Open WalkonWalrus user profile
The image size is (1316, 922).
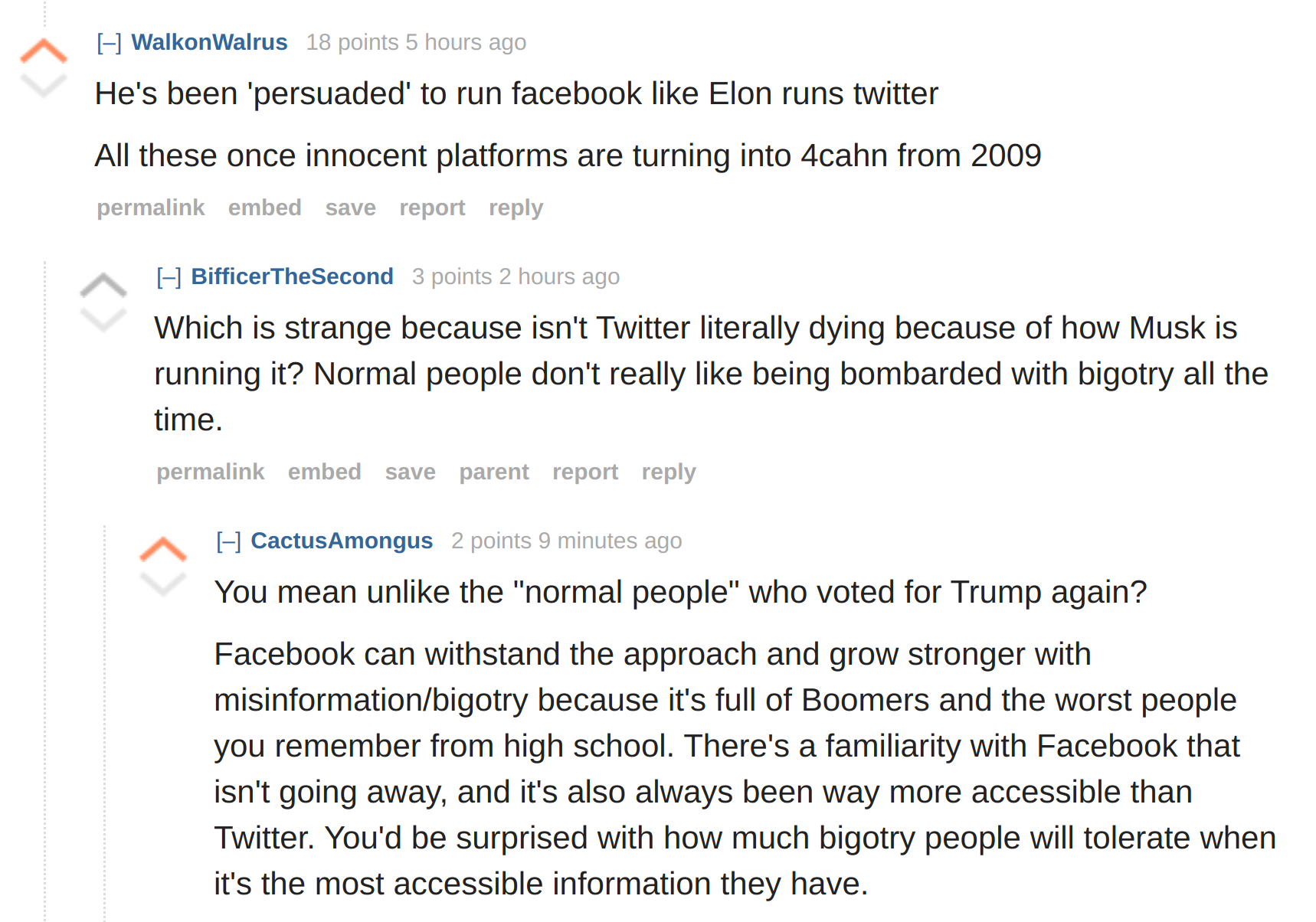[209, 42]
